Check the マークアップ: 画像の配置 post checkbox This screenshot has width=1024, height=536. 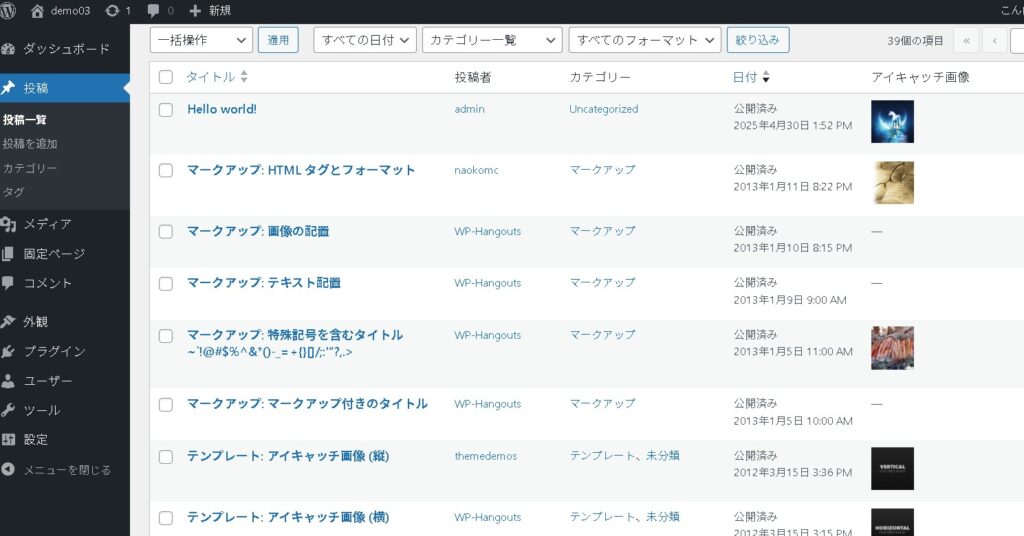(x=166, y=232)
